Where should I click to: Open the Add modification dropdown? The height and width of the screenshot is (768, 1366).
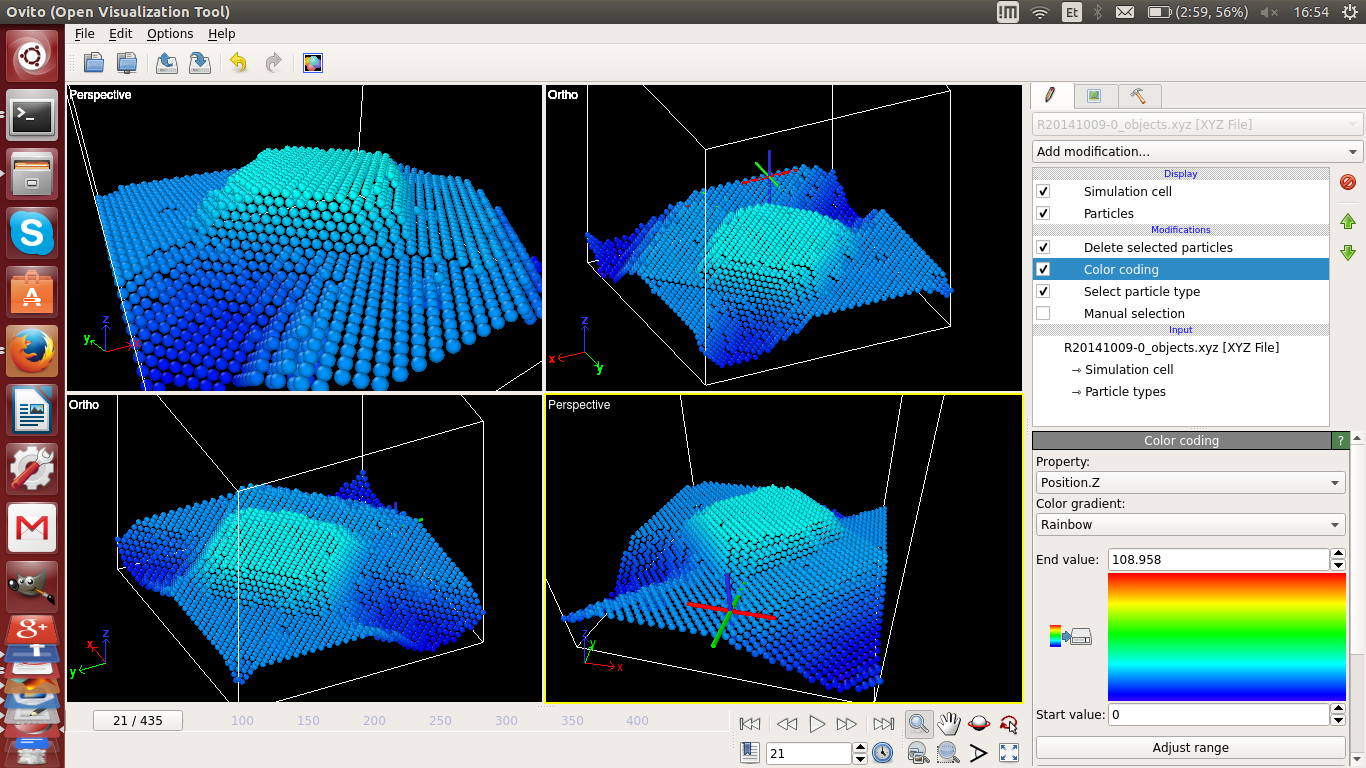click(1197, 152)
